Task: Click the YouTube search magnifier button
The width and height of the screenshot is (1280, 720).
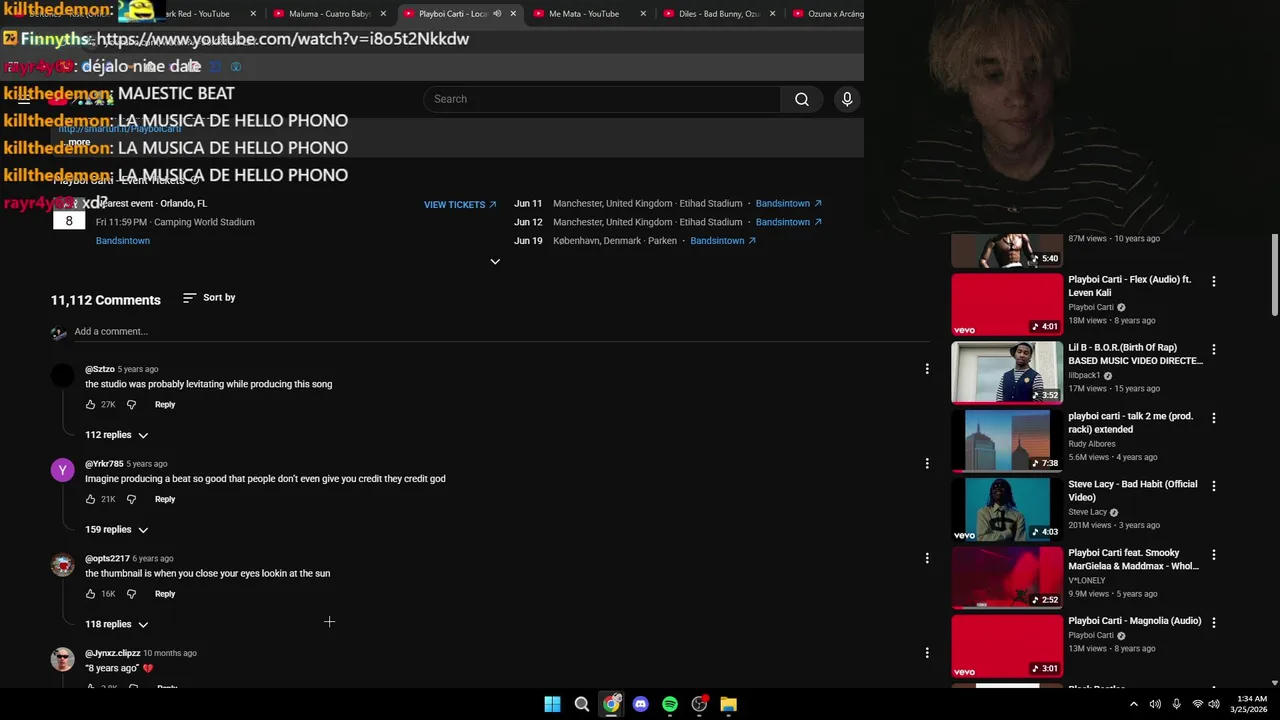Action: point(801,99)
